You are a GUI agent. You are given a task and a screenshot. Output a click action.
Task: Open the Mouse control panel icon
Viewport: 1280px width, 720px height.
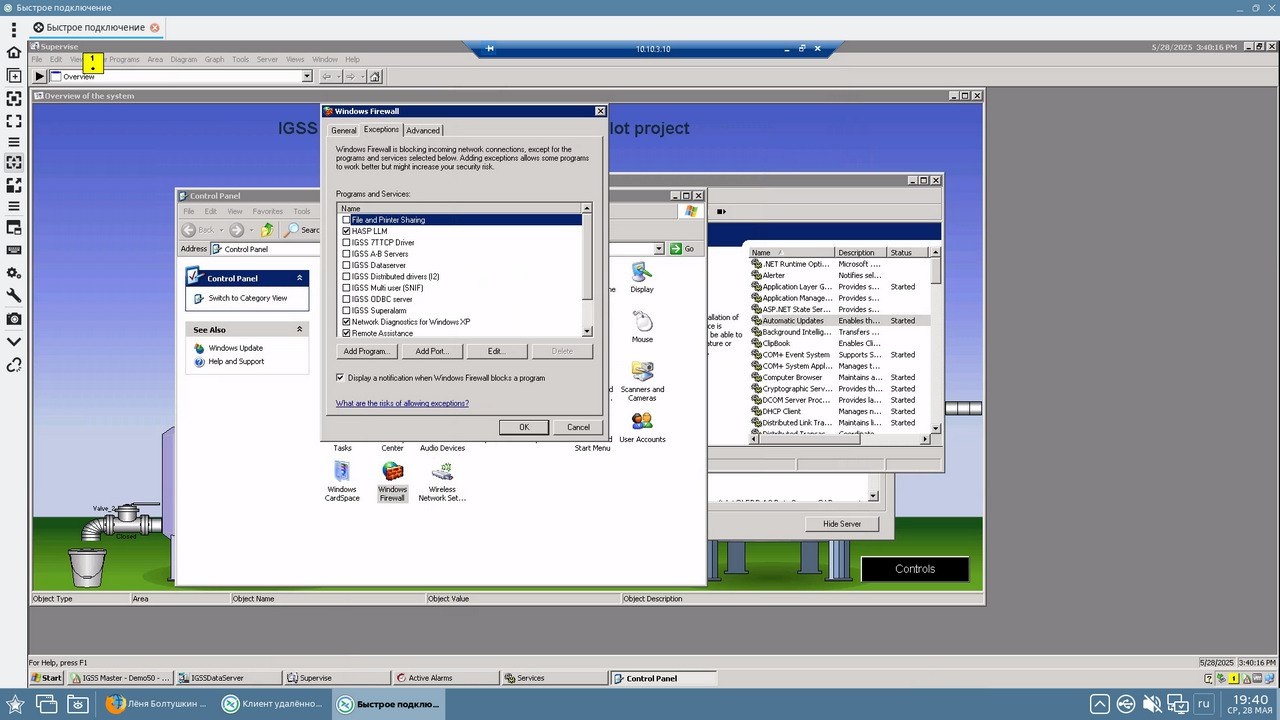coord(642,321)
